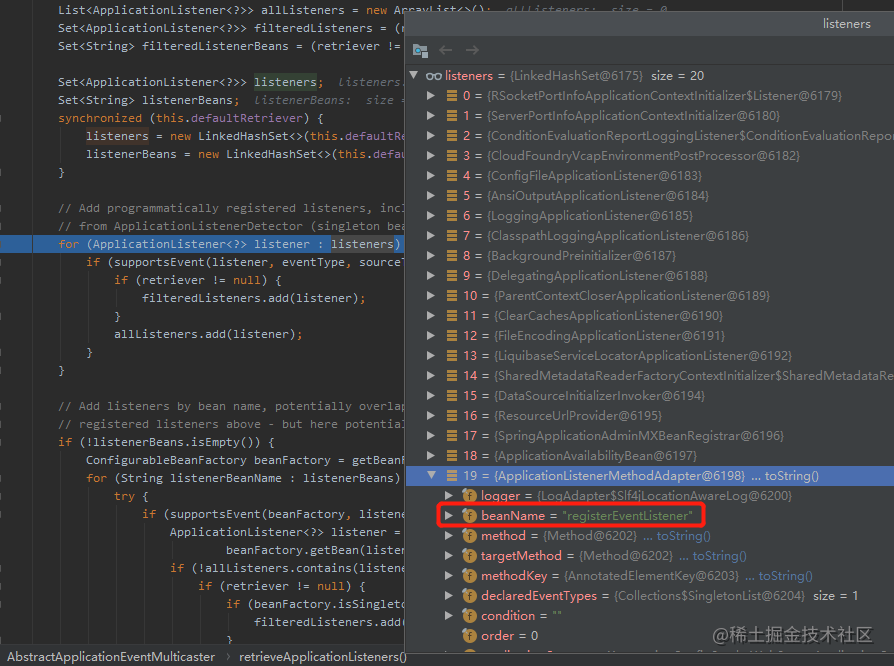The height and width of the screenshot is (666, 894).
Task: Expand element 4 ConfigFileApplicationListener
Action: click(x=432, y=176)
